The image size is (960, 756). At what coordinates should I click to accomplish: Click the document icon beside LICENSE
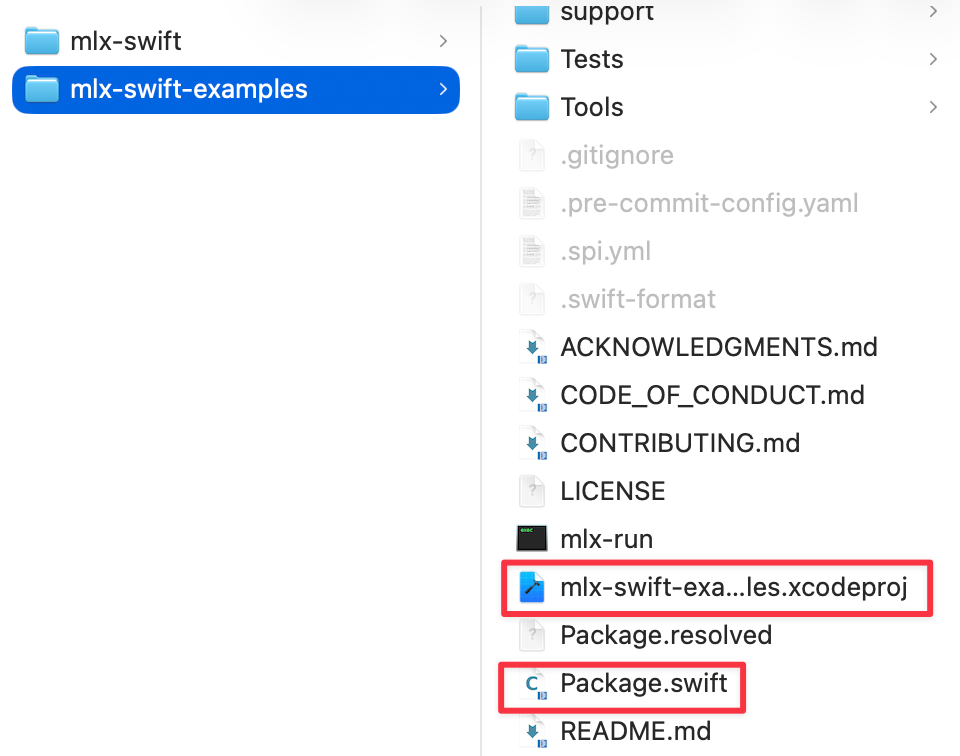[x=531, y=490]
